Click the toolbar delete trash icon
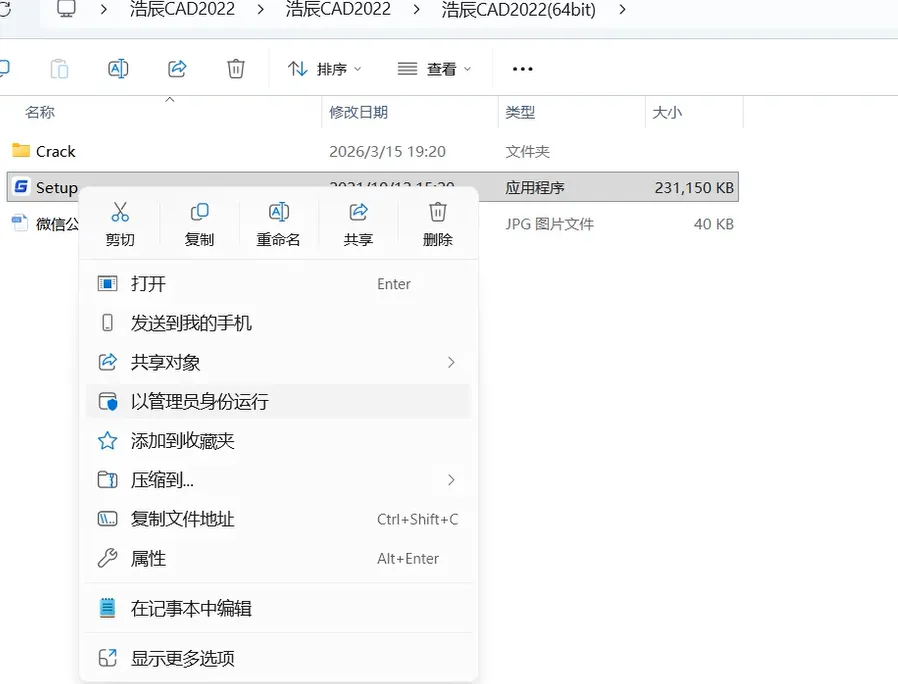 coord(235,69)
